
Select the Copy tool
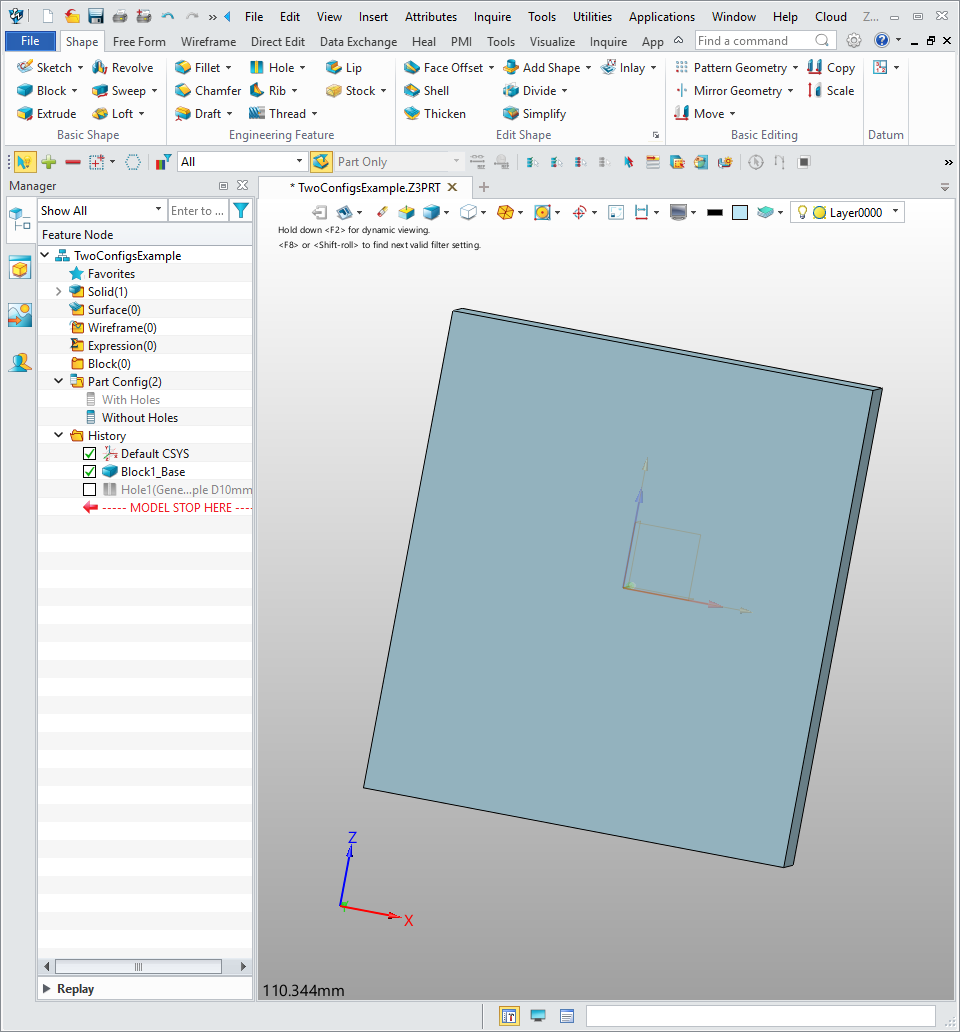(831, 68)
